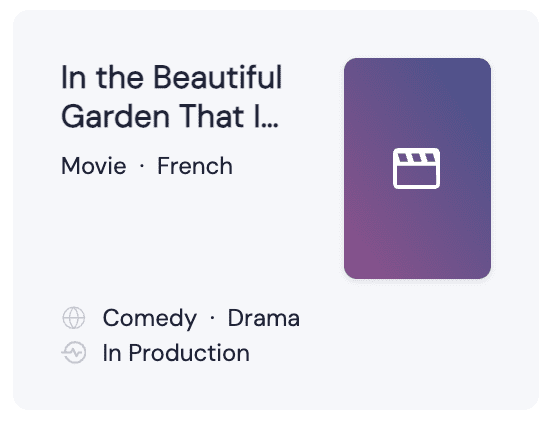
Task: Open the purple movie poster placeholder
Action: pyautogui.click(x=417, y=168)
